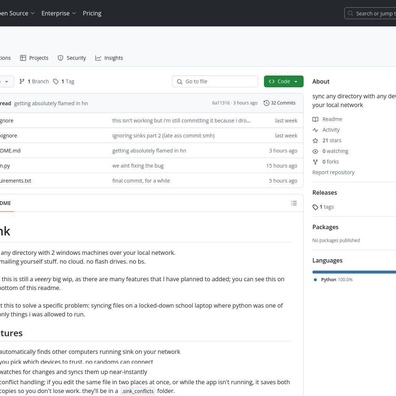Click the Security shield icon

[60, 58]
